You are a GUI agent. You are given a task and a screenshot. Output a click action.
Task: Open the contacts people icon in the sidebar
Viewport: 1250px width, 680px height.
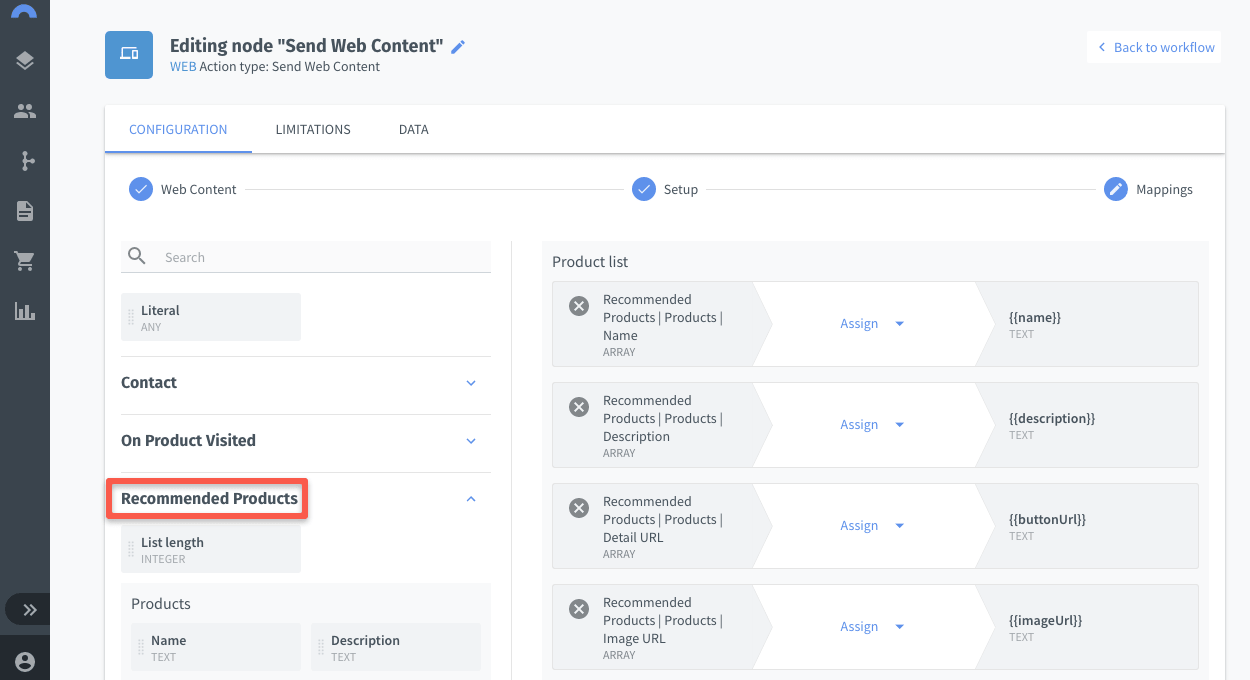(x=25, y=111)
